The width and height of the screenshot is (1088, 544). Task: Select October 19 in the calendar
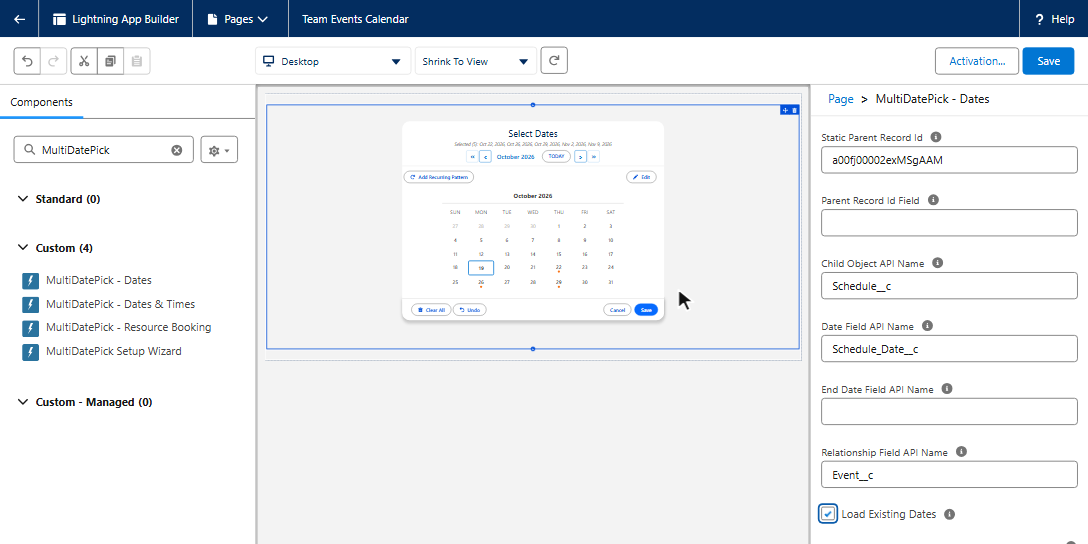click(x=481, y=268)
